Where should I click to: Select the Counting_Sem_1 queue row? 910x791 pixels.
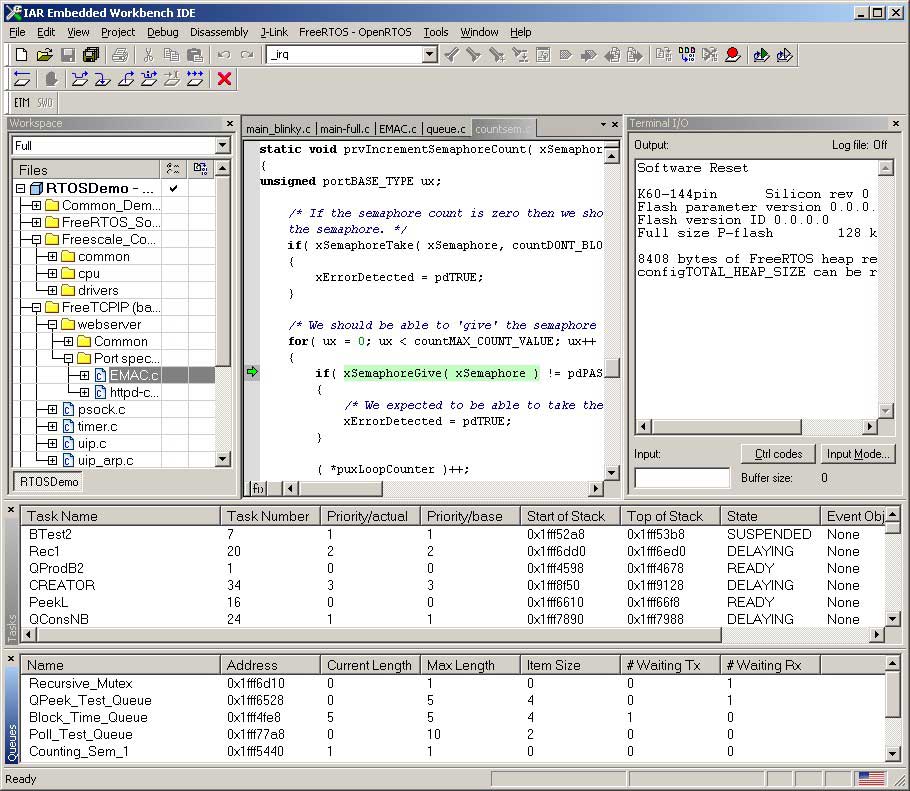[453, 752]
